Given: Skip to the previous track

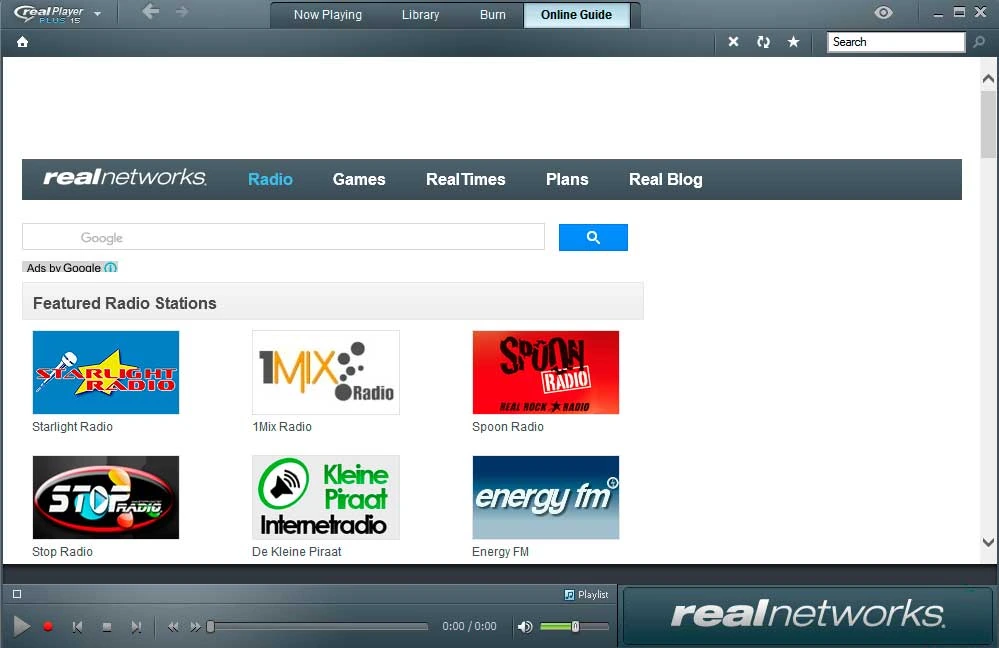Looking at the screenshot, I should click(78, 627).
